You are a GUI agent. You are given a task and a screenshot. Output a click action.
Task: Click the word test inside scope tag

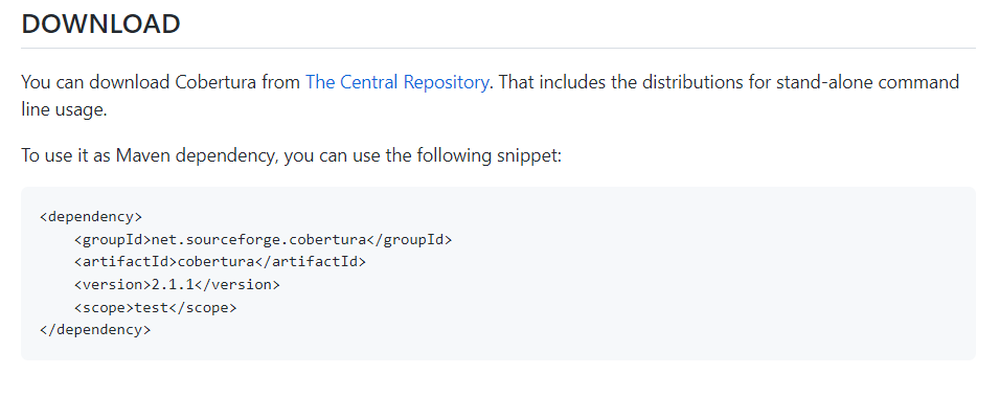(x=151, y=307)
